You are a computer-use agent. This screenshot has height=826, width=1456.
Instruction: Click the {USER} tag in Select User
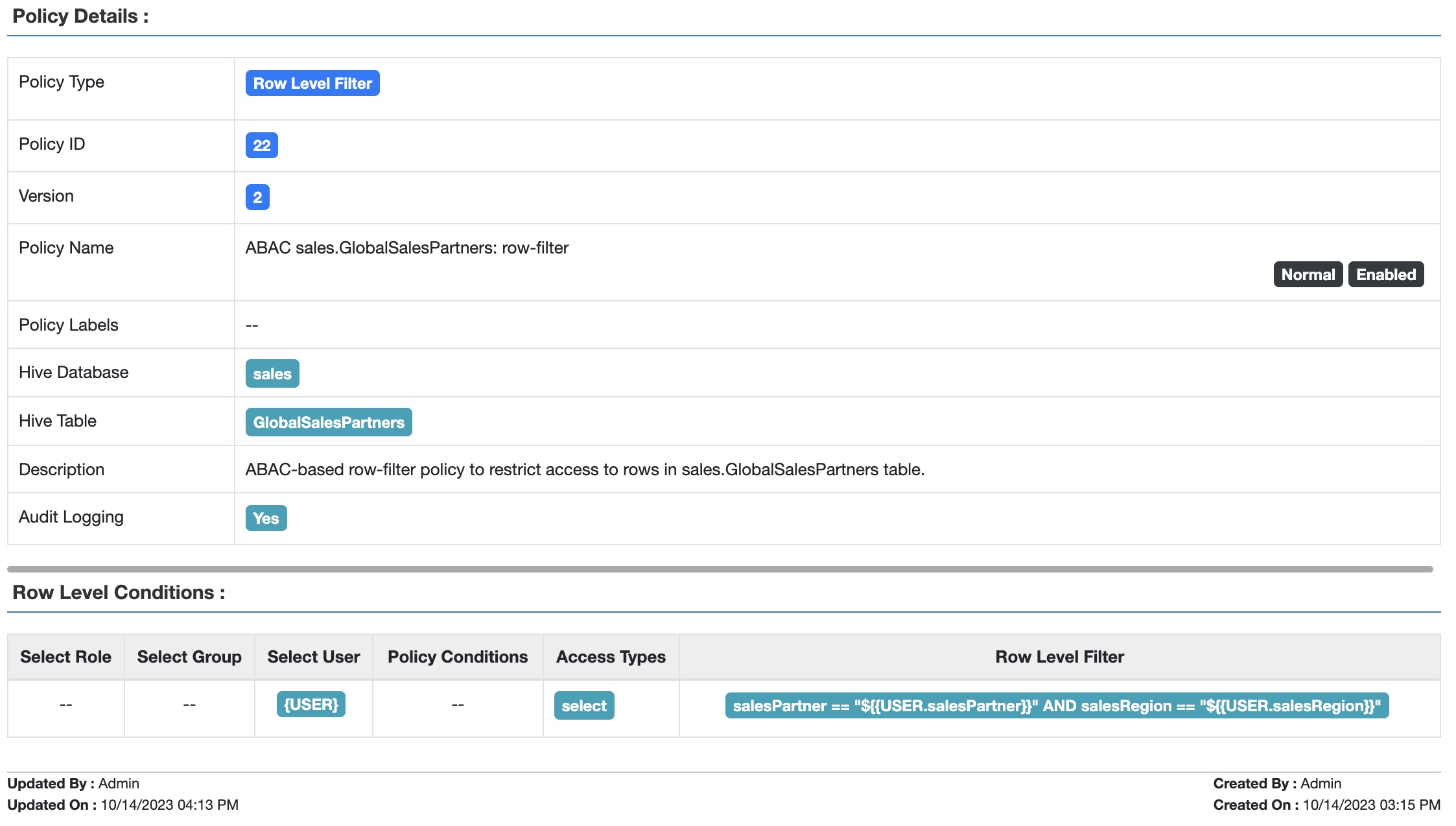coord(311,704)
